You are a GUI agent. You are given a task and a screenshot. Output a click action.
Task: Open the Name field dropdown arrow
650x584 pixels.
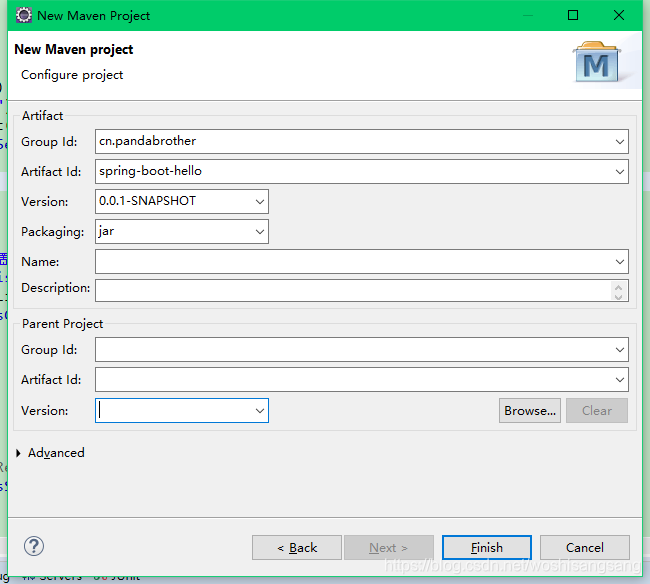(x=619, y=262)
